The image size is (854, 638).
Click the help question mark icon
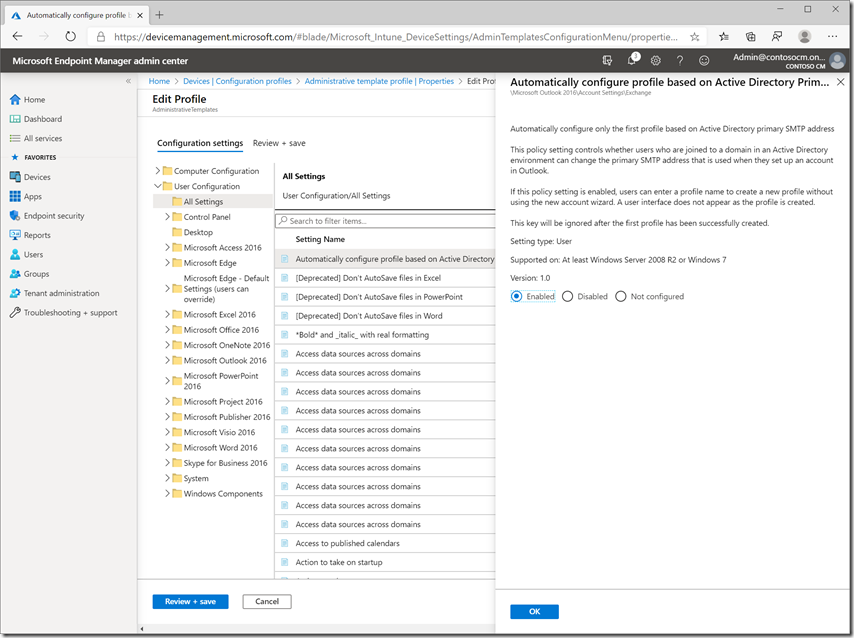coord(680,60)
